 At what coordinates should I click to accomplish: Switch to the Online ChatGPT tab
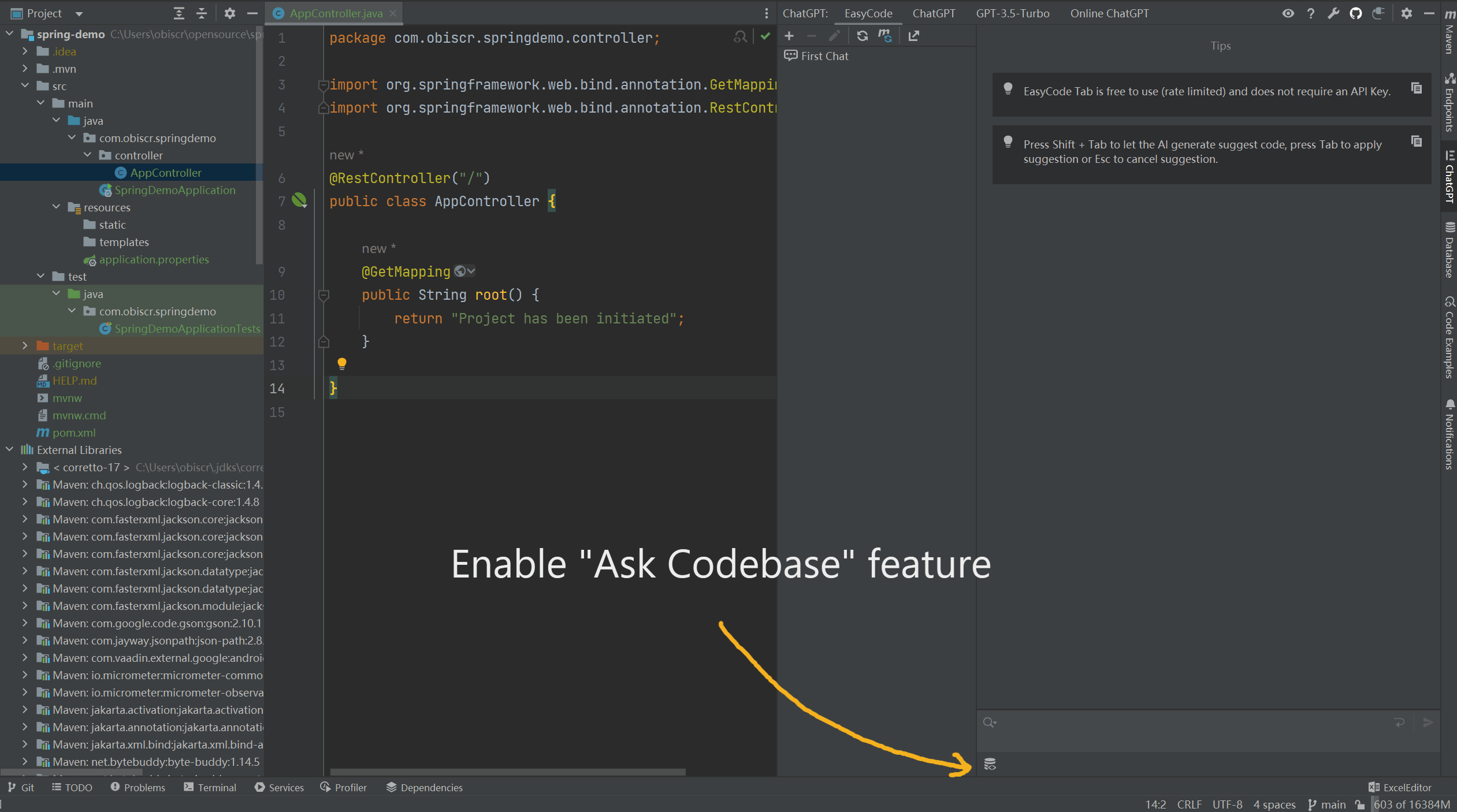(1109, 13)
